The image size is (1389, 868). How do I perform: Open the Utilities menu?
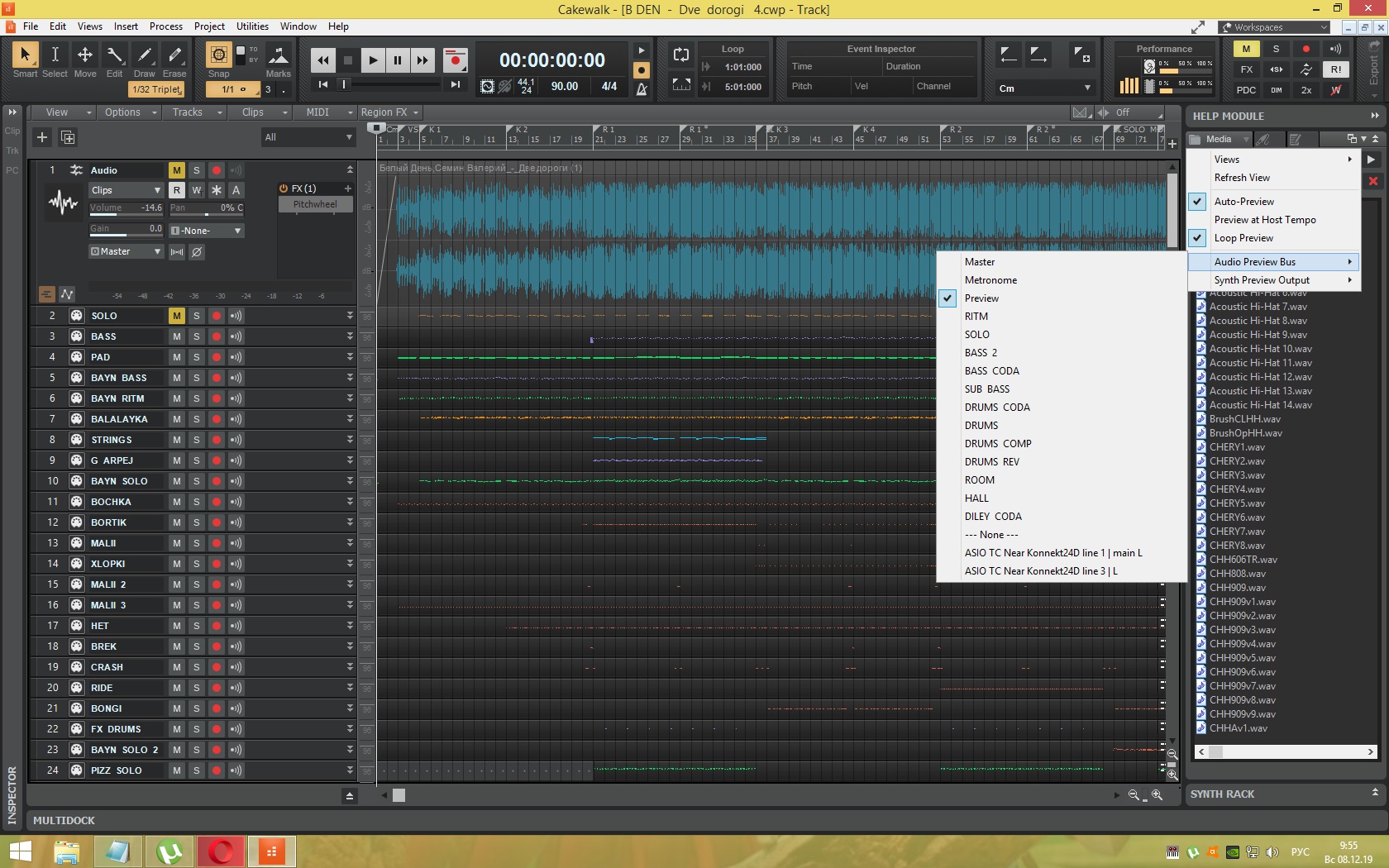point(252,26)
